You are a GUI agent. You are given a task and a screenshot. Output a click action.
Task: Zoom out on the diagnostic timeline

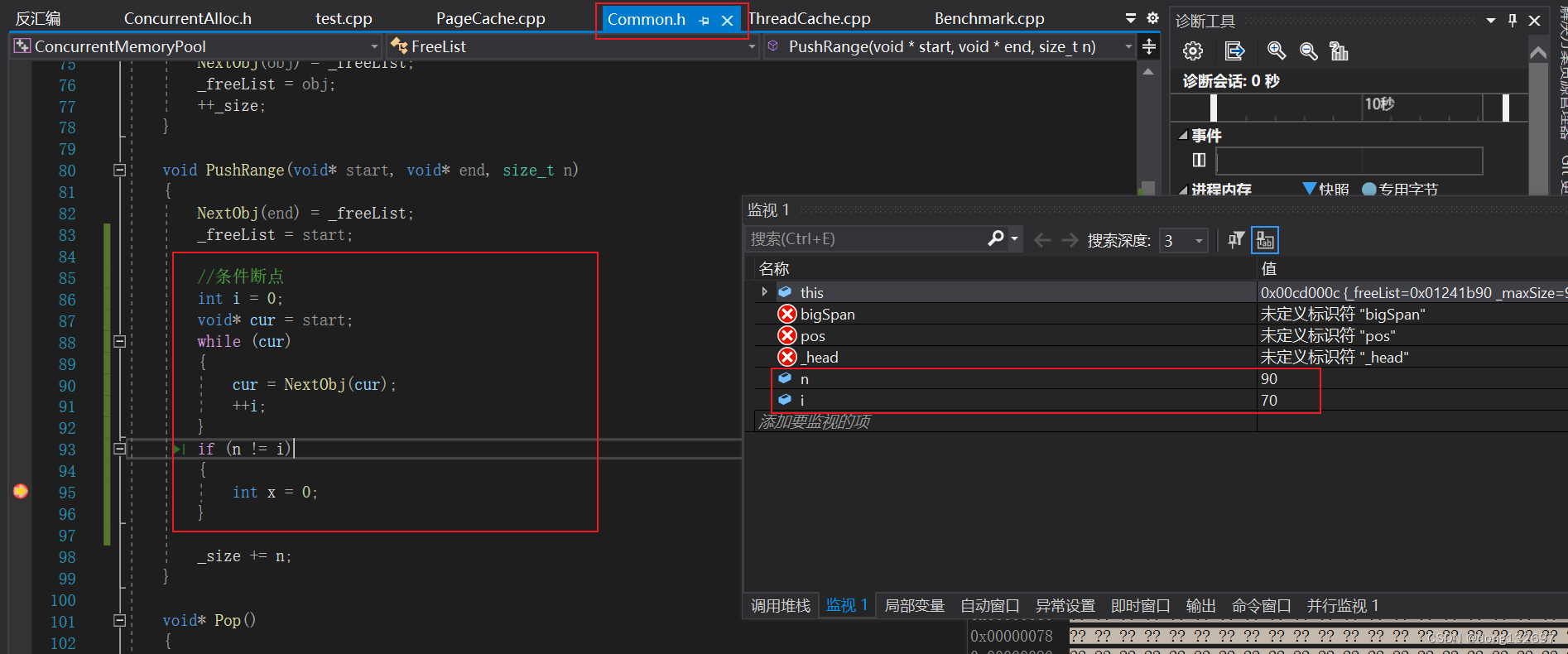pos(1309,51)
